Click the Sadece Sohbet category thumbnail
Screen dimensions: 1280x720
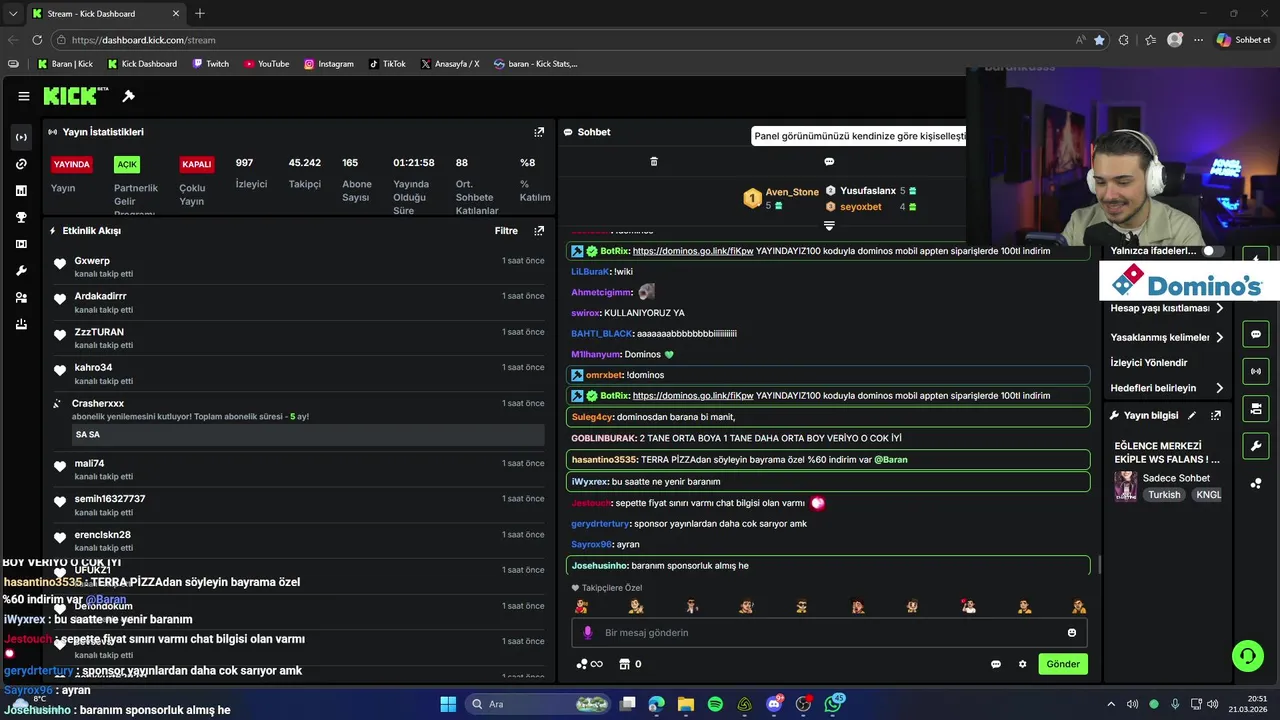click(x=1126, y=486)
